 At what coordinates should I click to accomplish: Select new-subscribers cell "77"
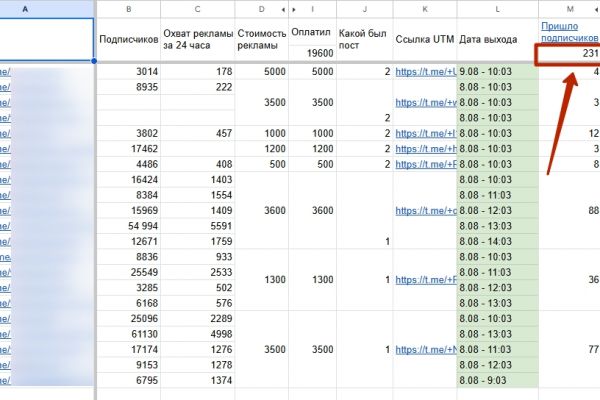coord(569,349)
